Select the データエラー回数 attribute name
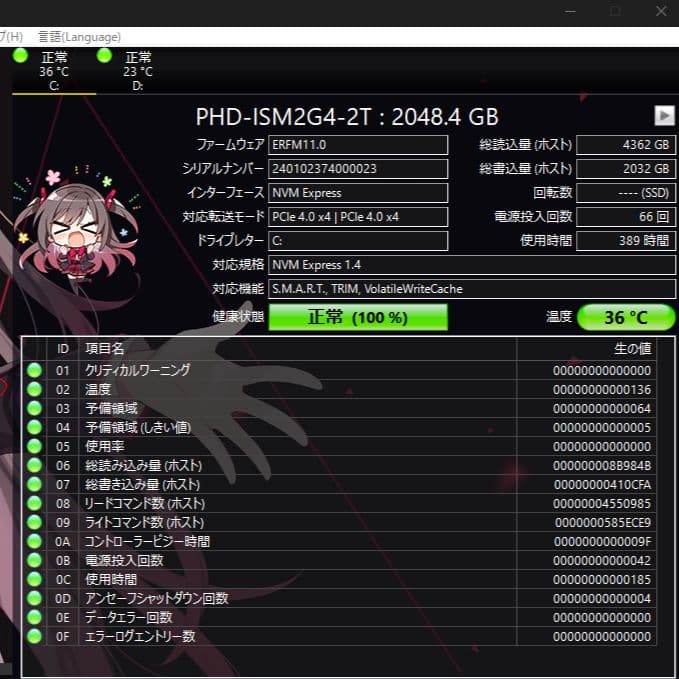 coord(129,618)
